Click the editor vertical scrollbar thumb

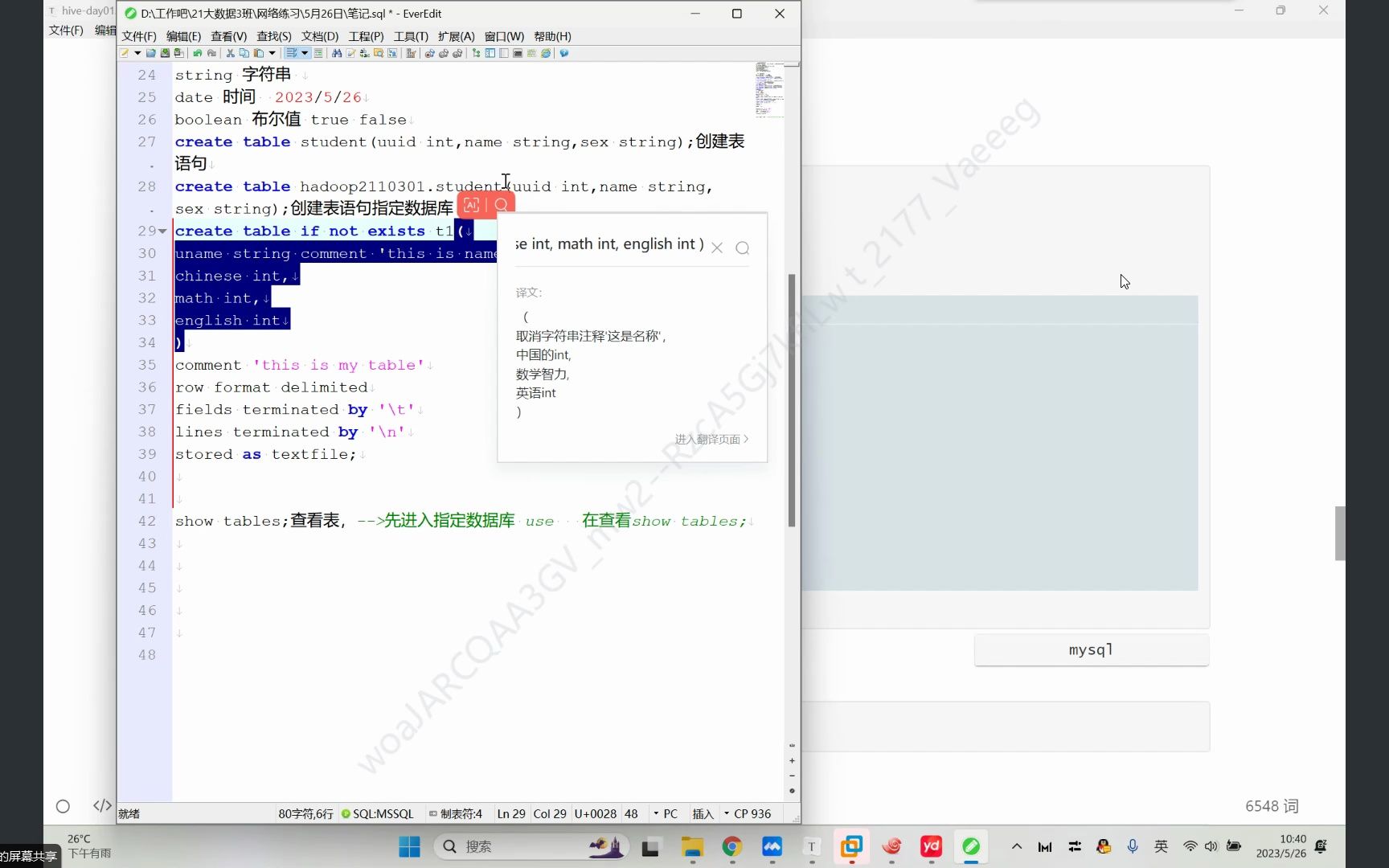(792, 400)
